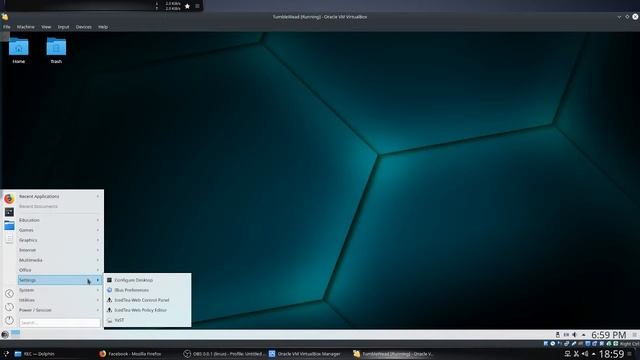The image size is (640, 360).
Task: Click the Right Ctrl host key indicator
Action: (629, 344)
